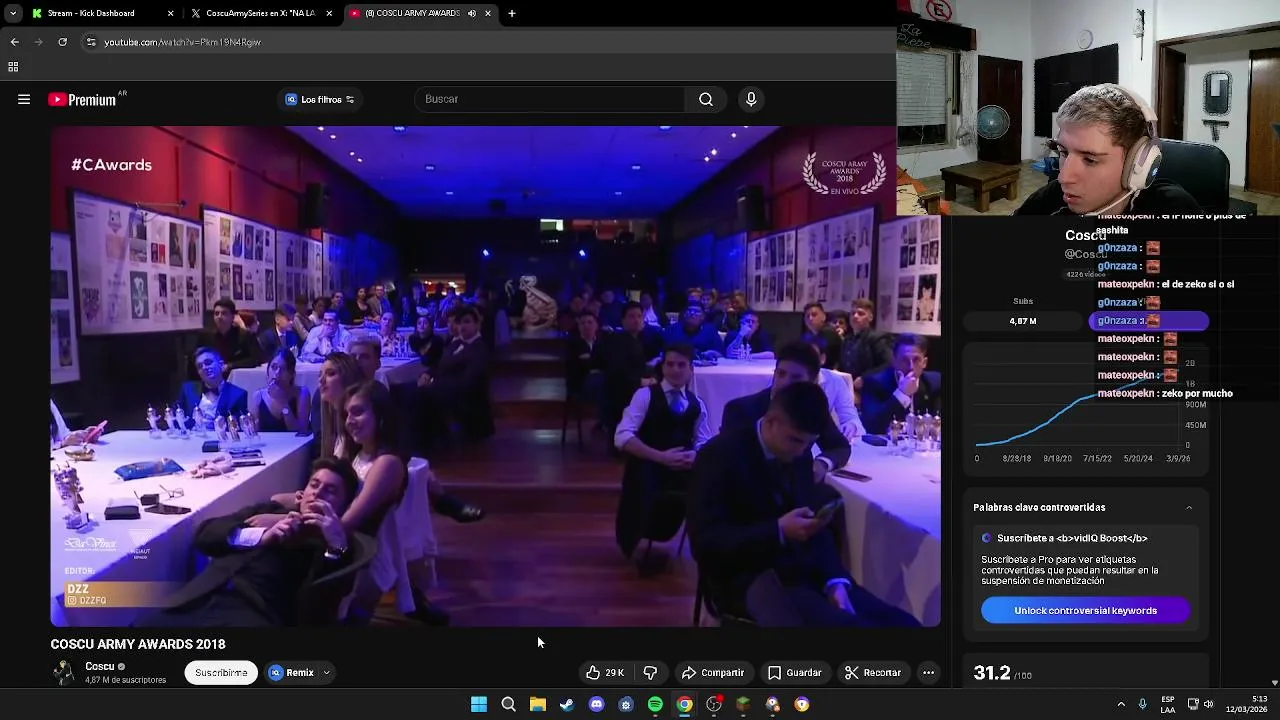Open the YouTube guide hamburger menu
This screenshot has width=1280, height=720.
[x=24, y=99]
